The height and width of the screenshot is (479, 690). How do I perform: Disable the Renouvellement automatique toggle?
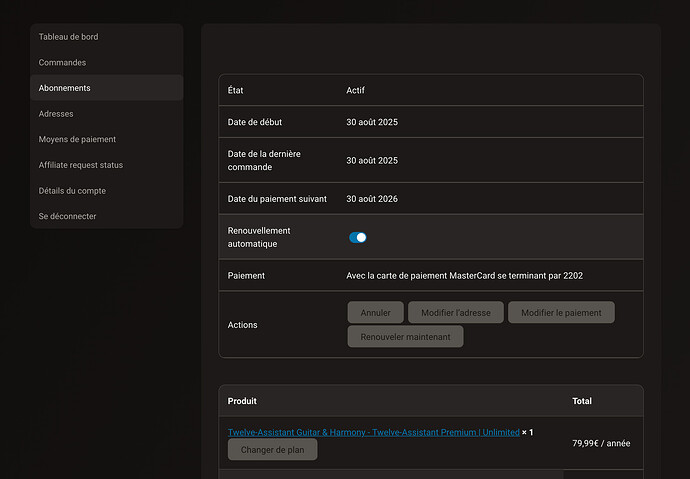pos(357,237)
